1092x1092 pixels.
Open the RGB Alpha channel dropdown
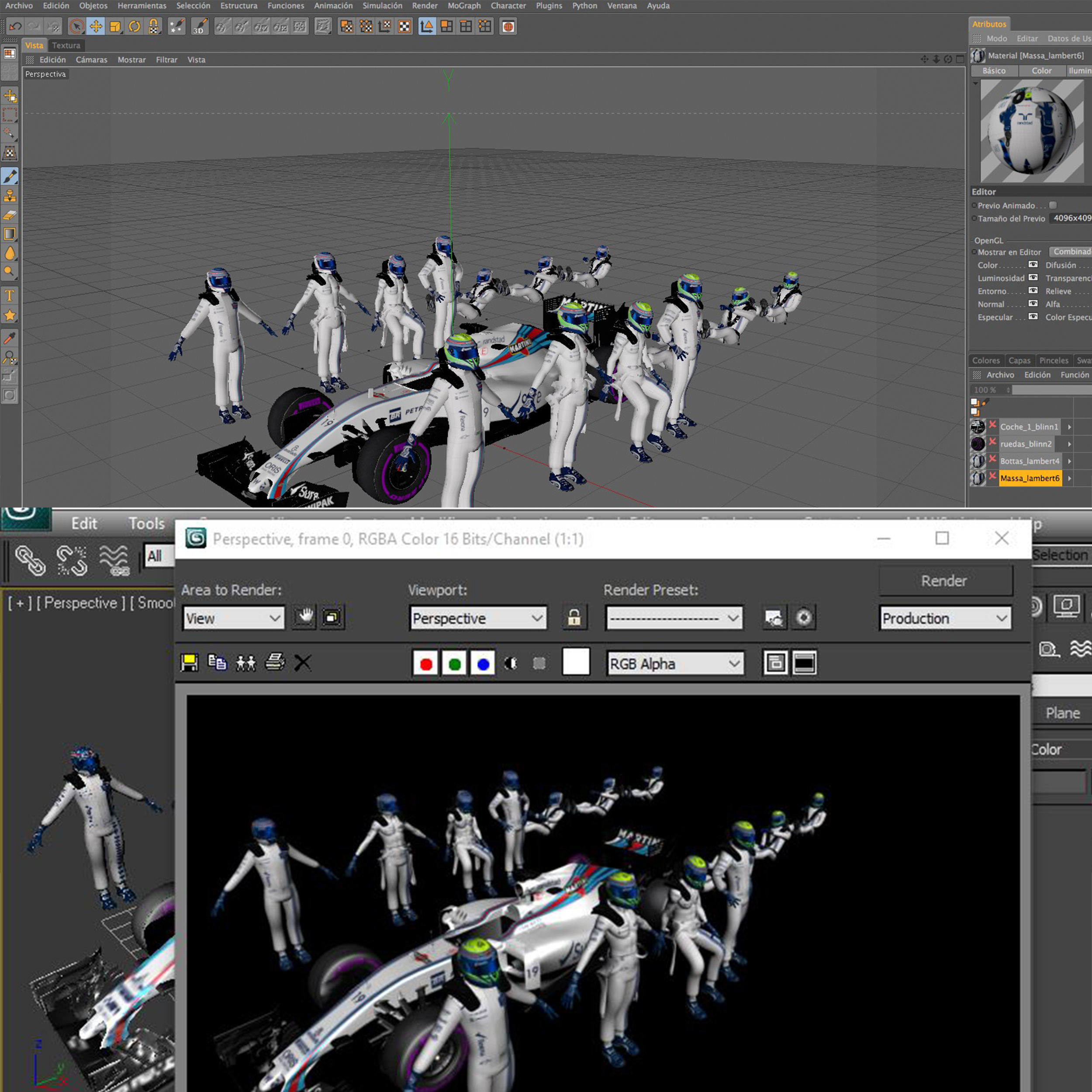coord(675,663)
